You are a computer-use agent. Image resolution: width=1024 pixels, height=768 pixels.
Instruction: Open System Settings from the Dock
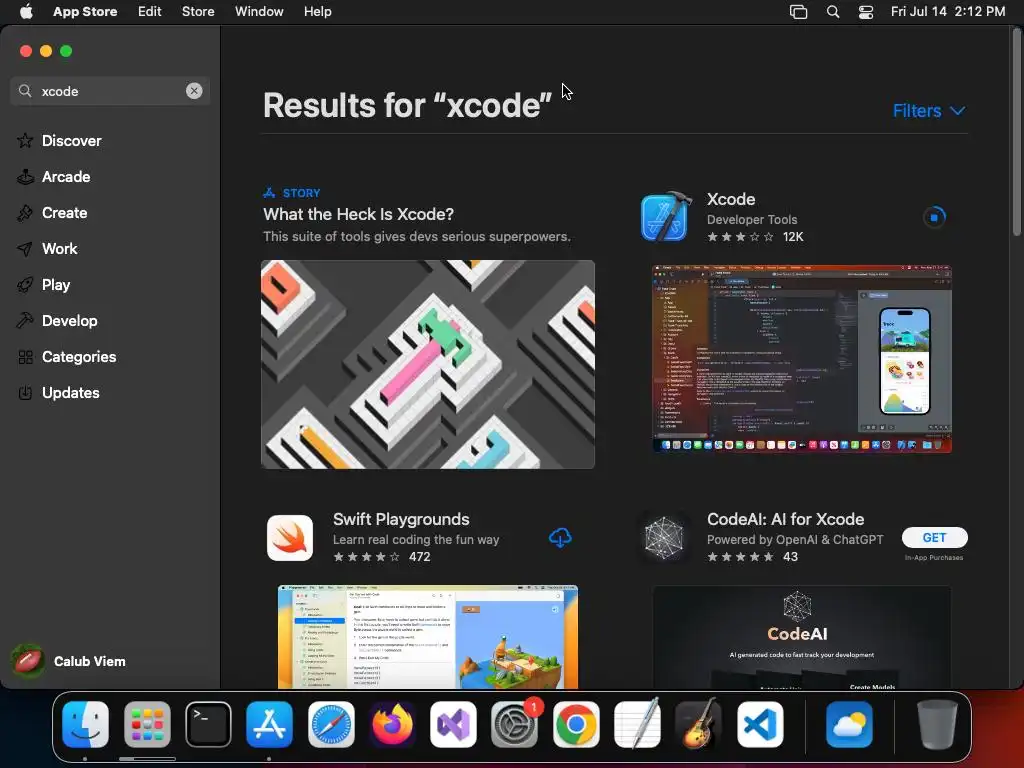(515, 724)
